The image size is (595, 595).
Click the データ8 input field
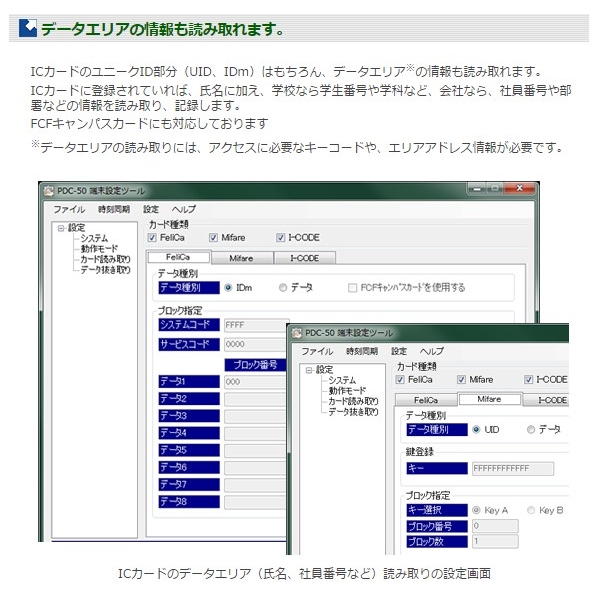tap(255, 502)
